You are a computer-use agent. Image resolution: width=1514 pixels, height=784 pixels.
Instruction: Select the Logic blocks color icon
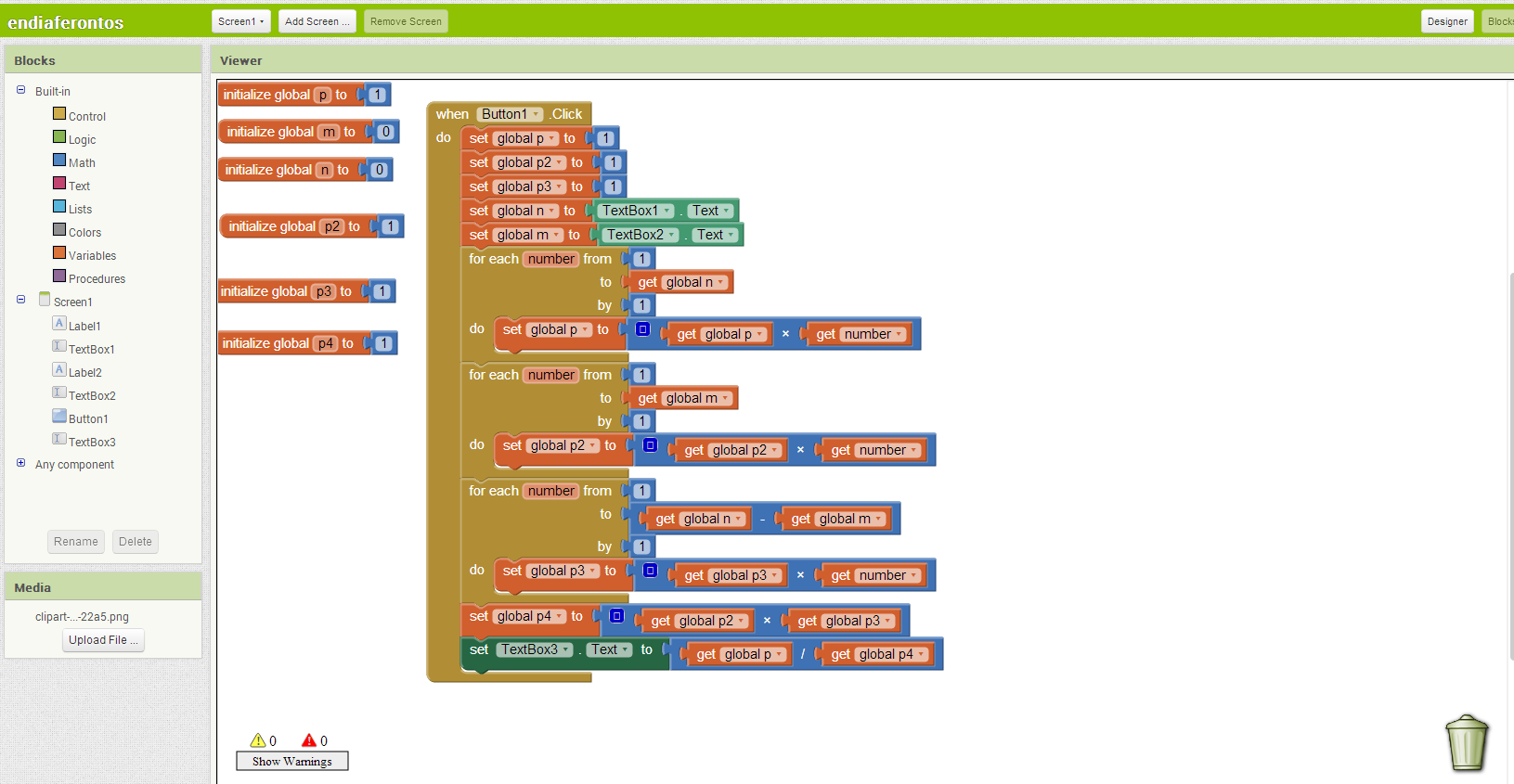click(59, 136)
